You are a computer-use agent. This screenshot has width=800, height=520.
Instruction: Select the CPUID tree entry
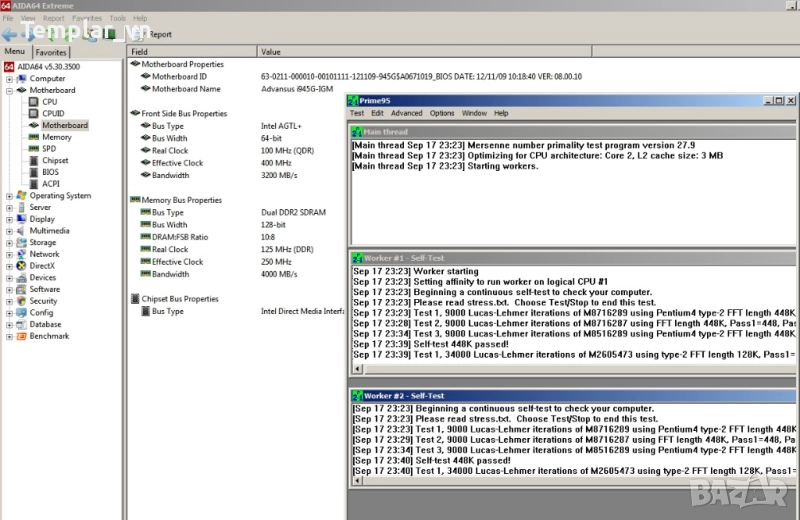coord(53,113)
